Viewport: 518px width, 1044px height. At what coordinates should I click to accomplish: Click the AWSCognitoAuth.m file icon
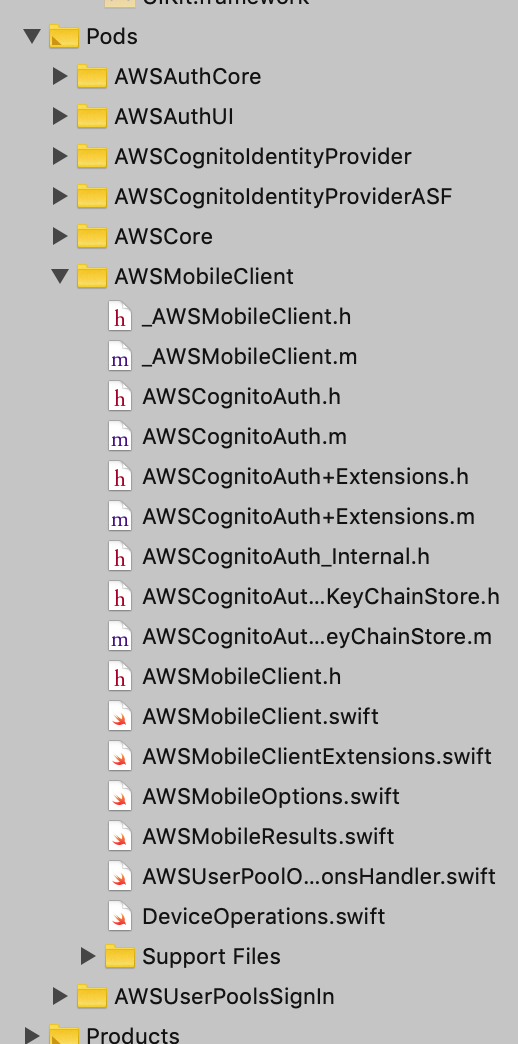pos(120,437)
